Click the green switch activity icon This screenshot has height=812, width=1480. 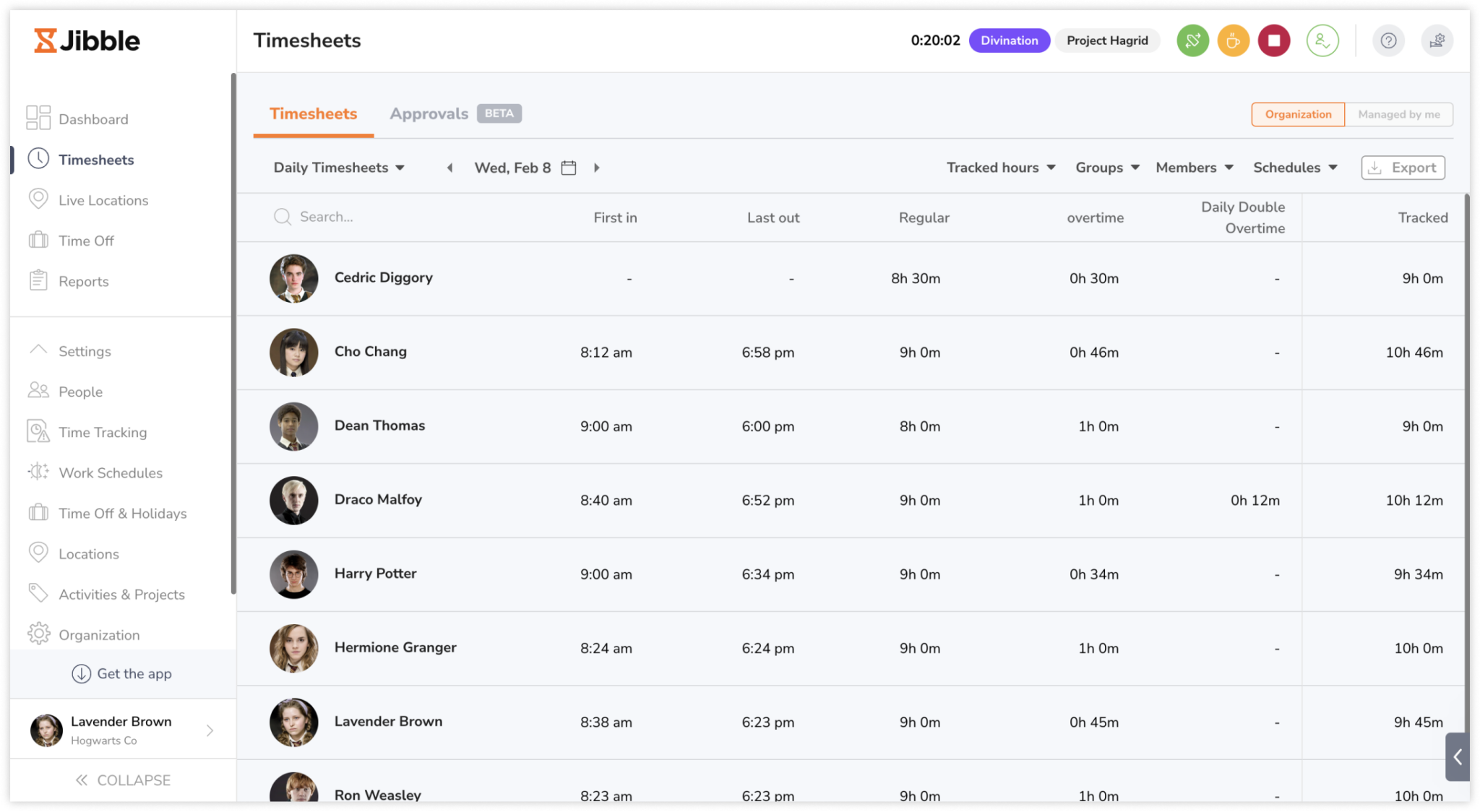click(x=1192, y=40)
